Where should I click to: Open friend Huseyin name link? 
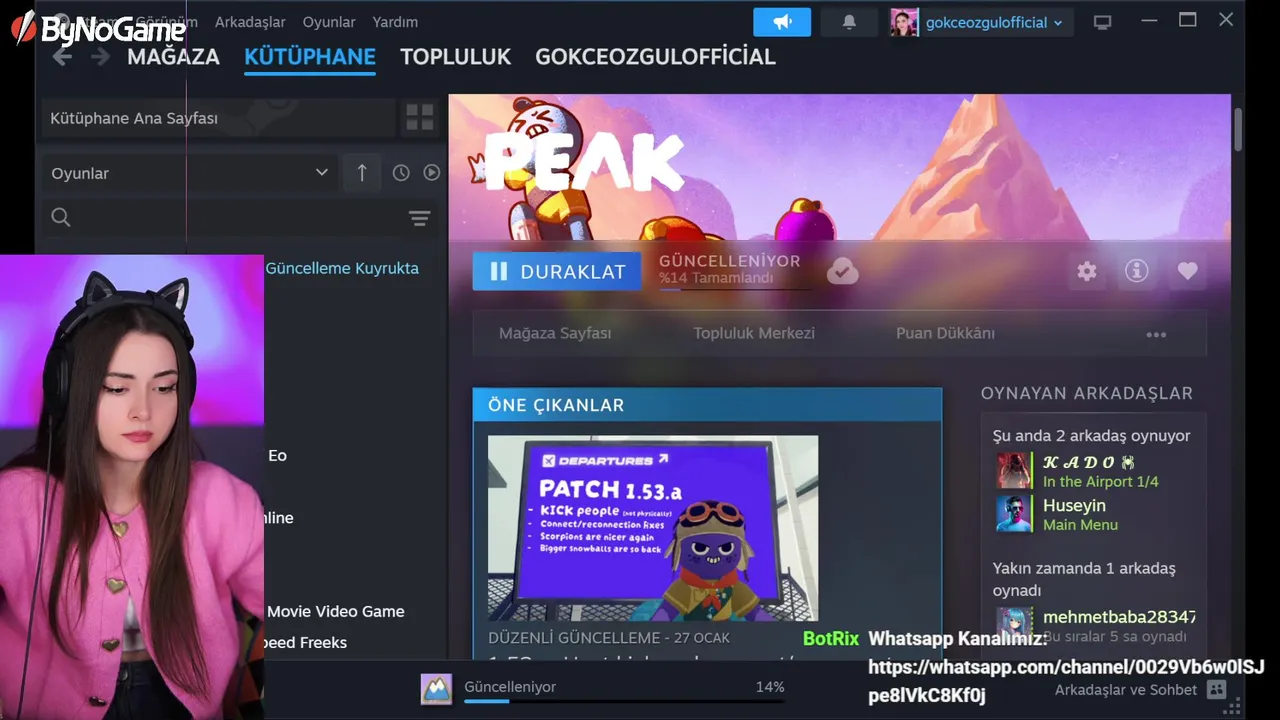(x=1074, y=506)
